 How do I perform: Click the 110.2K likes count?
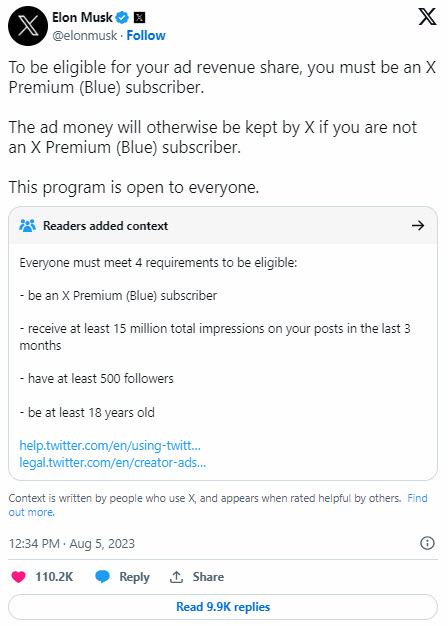(x=54, y=577)
